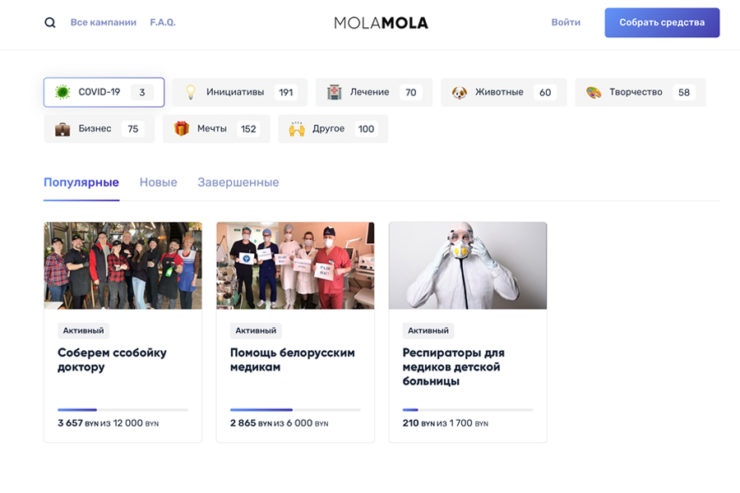Click Активный badge on Помощь белорусским медикам card

(256, 331)
